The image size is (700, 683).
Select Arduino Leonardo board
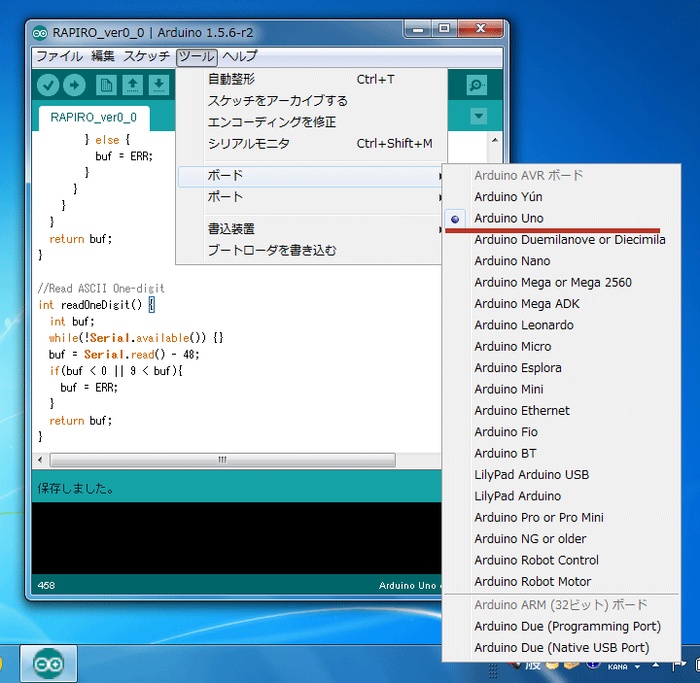pyautogui.click(x=561, y=325)
